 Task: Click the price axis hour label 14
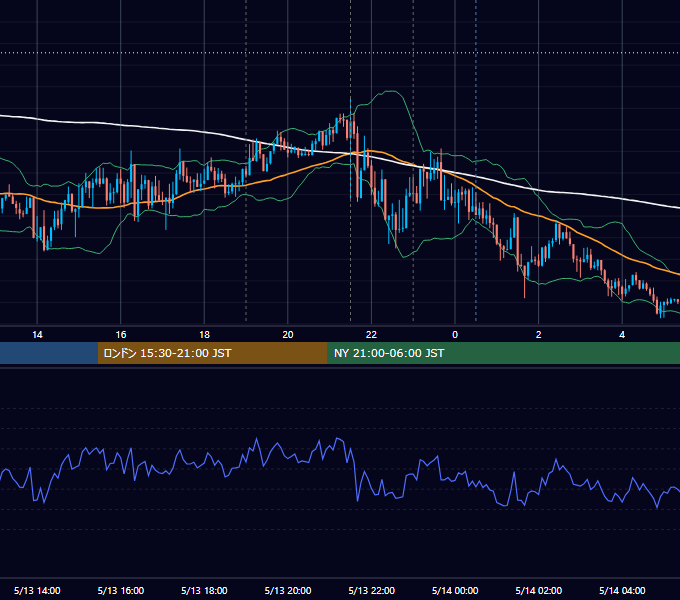click(x=37, y=335)
